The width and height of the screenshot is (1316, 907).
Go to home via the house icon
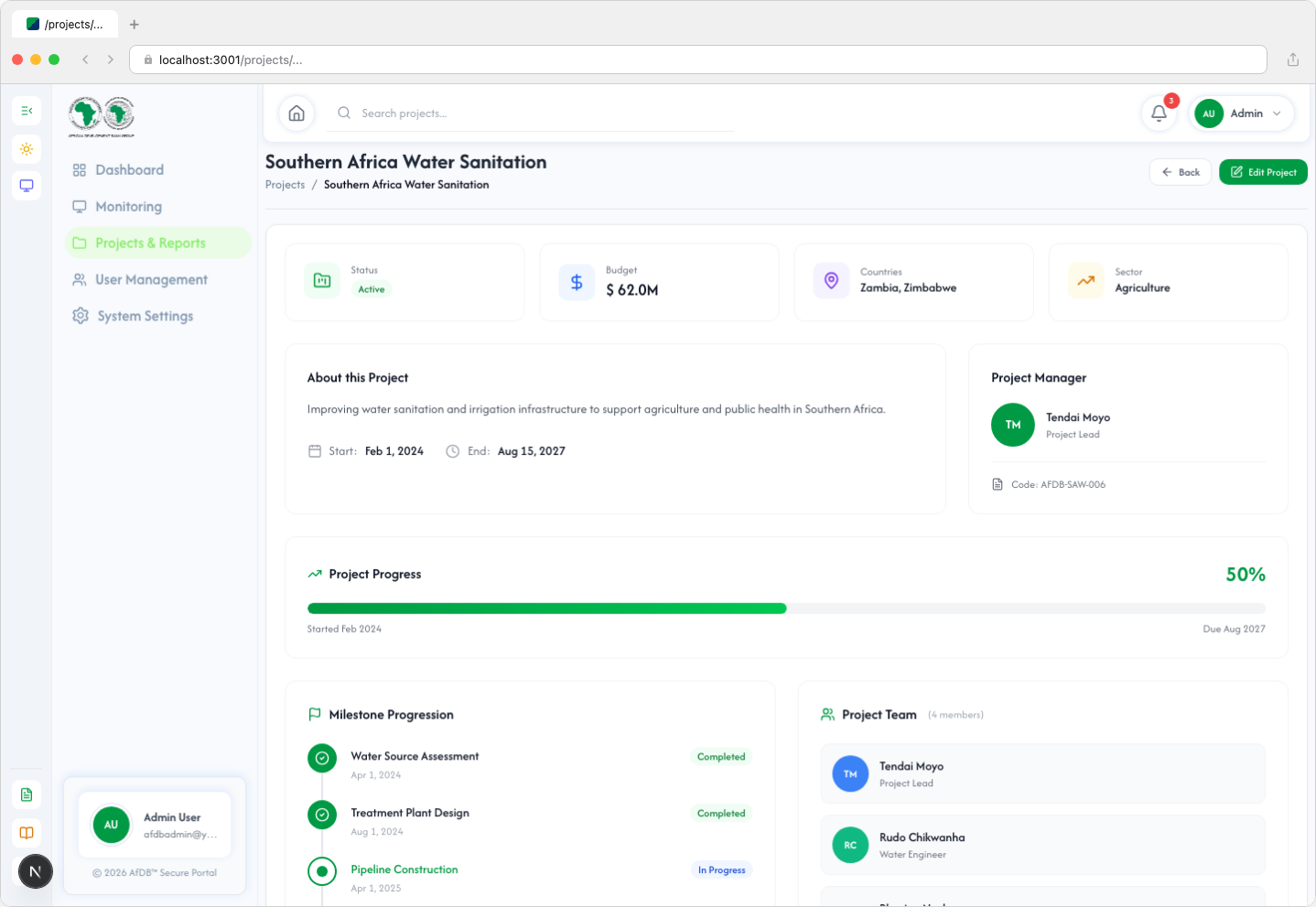coord(297,113)
